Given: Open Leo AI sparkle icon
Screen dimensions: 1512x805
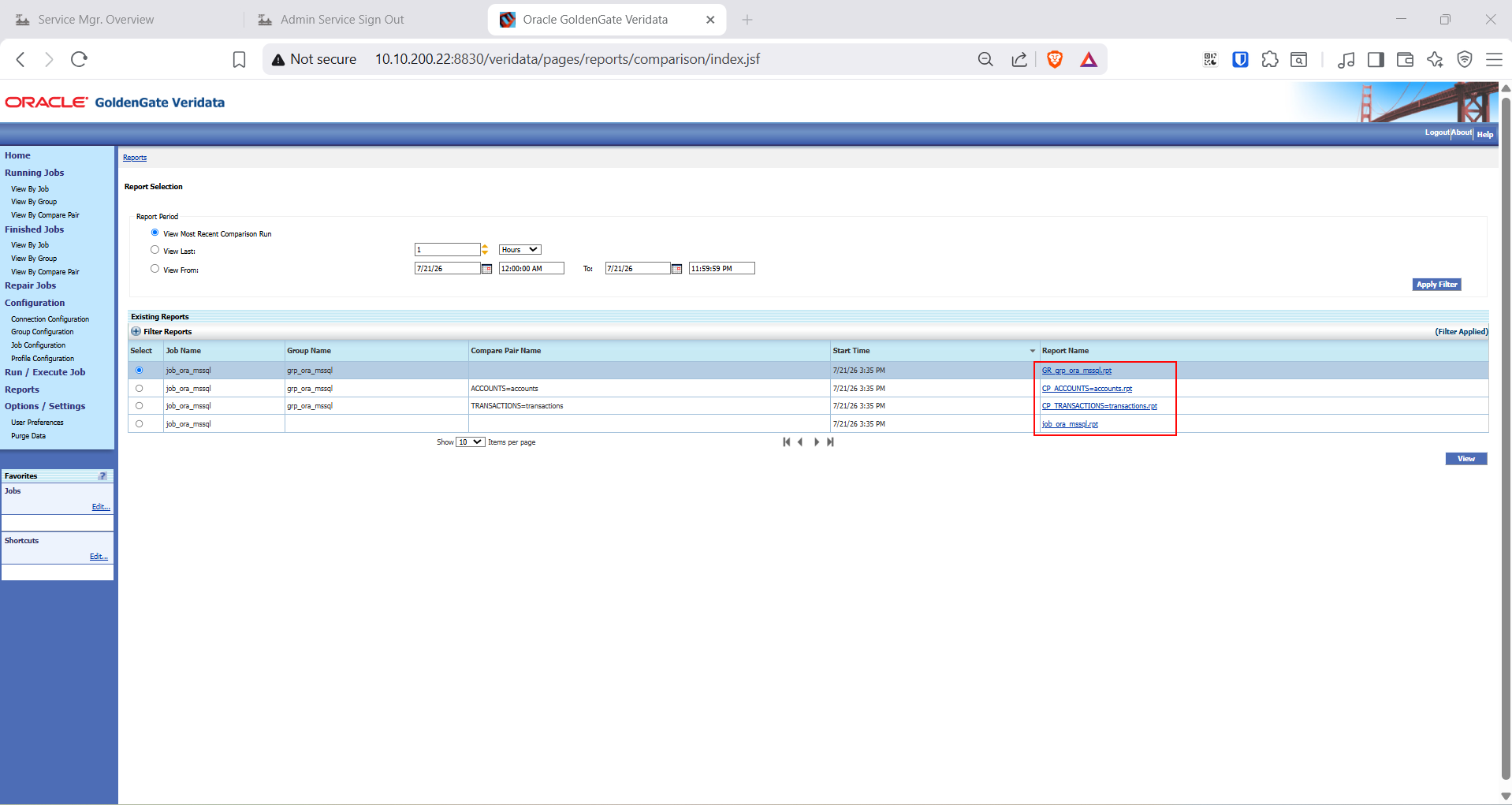Looking at the screenshot, I should pyautogui.click(x=1435, y=59).
